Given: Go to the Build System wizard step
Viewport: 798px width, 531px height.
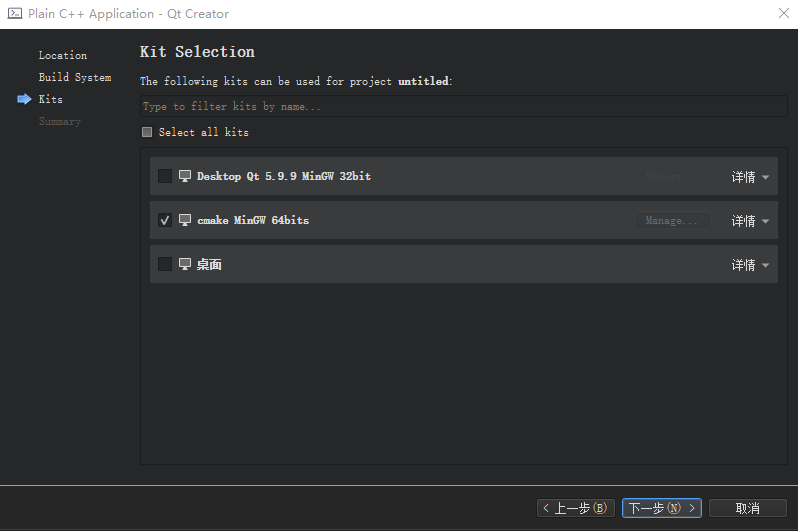Looking at the screenshot, I should (x=75, y=77).
